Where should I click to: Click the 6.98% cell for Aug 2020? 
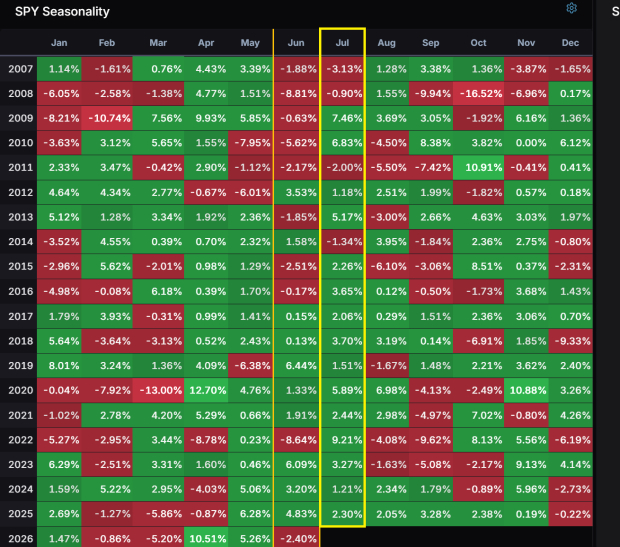387,390
